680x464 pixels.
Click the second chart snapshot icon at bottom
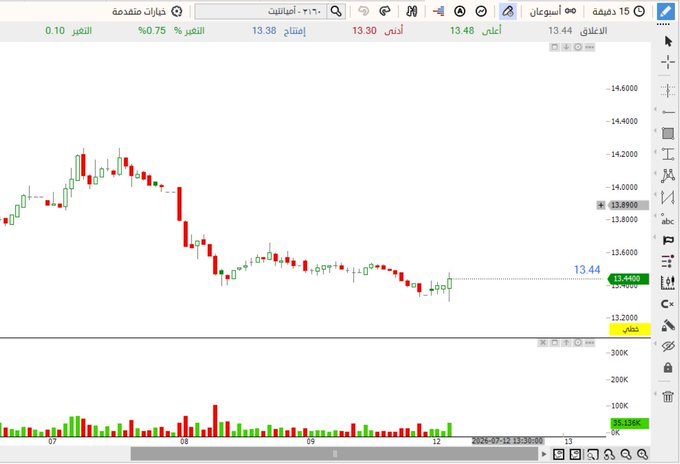(575, 454)
